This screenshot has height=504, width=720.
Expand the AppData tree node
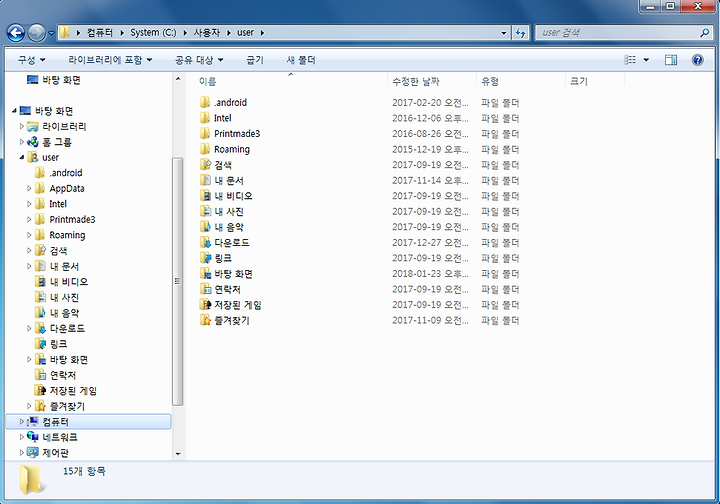pos(29,188)
